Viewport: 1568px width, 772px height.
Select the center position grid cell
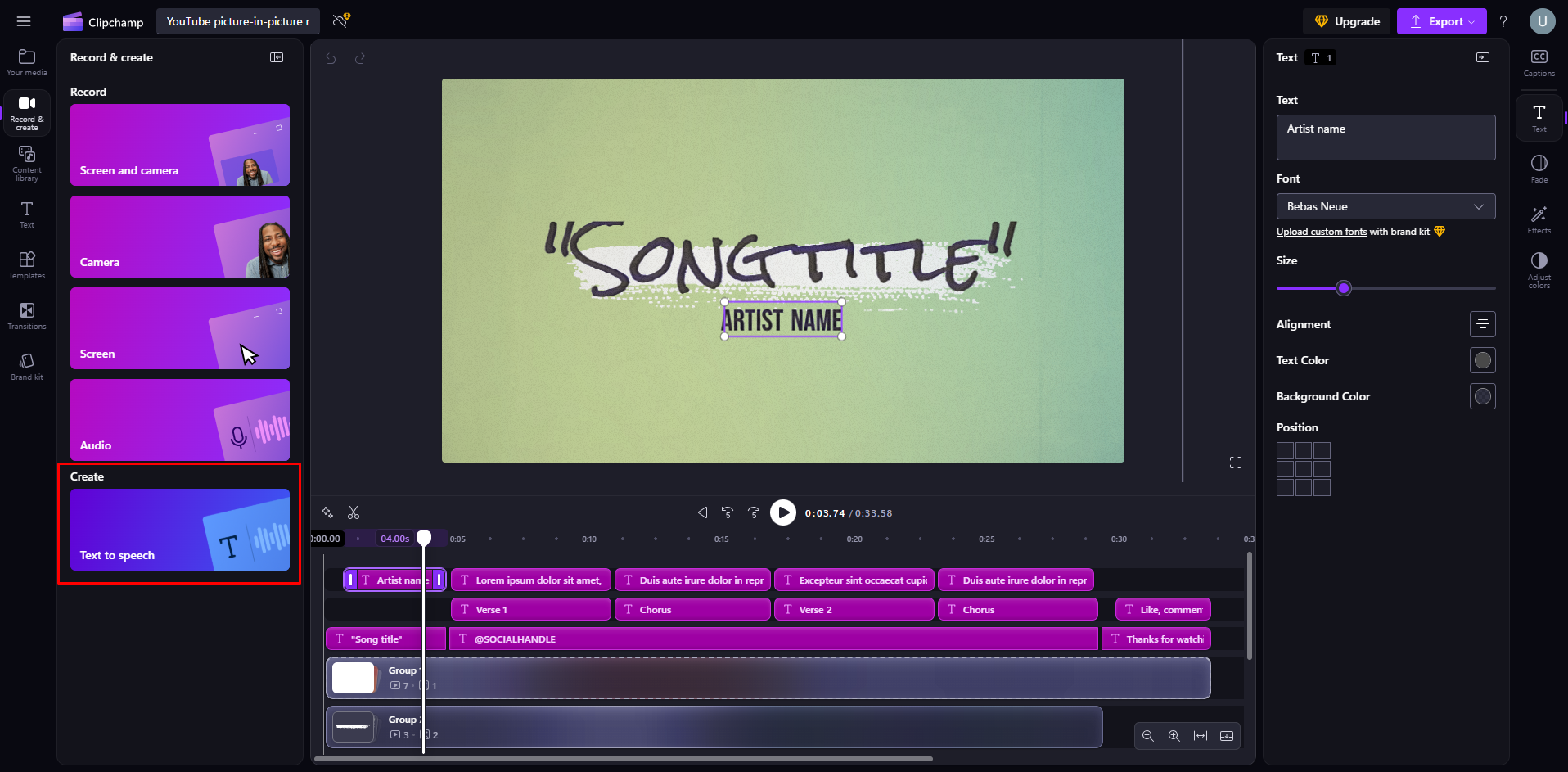tap(1304, 469)
